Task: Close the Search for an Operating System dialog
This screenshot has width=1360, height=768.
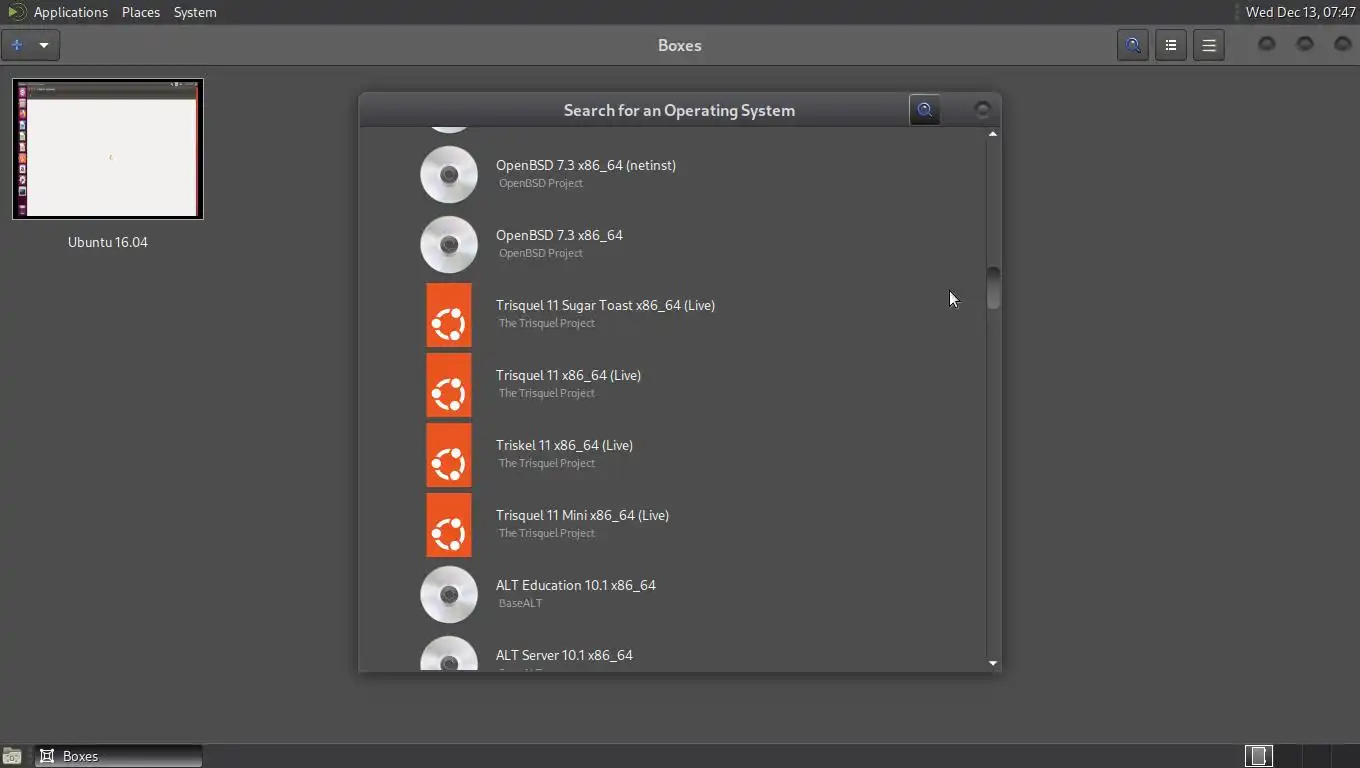Action: [x=982, y=110]
